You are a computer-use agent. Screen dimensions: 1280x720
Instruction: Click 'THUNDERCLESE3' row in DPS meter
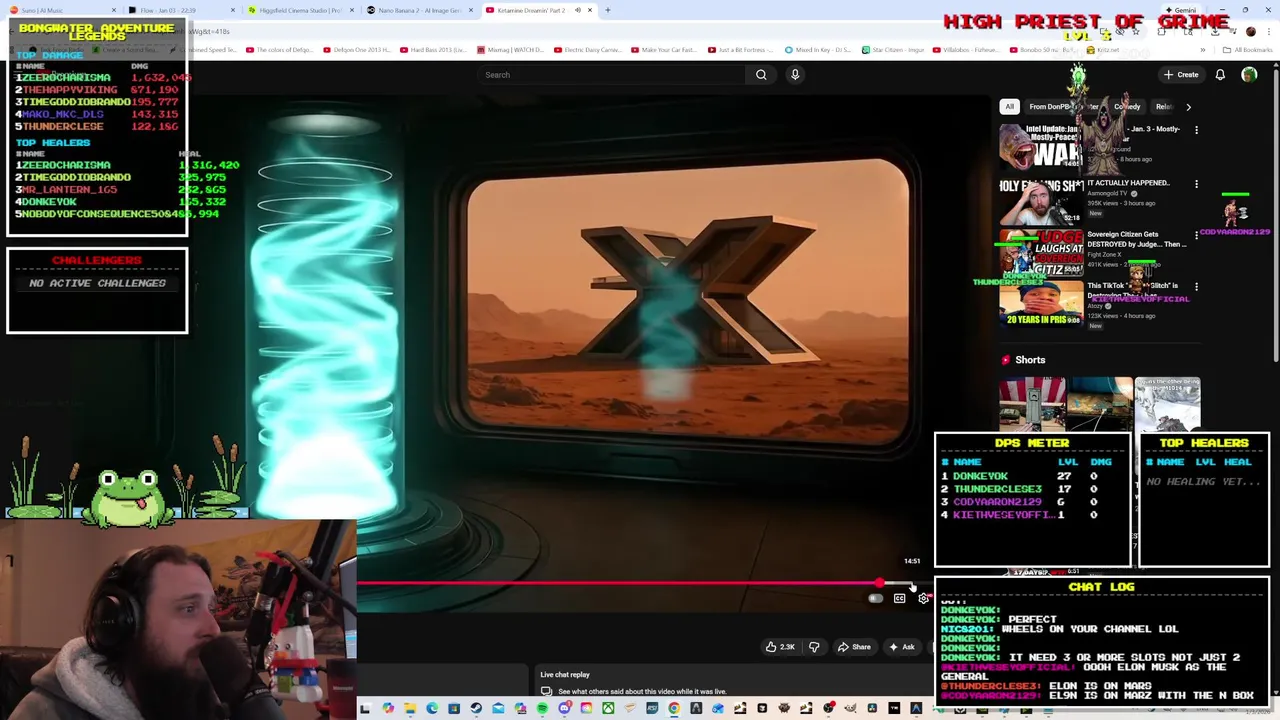[1031, 489]
